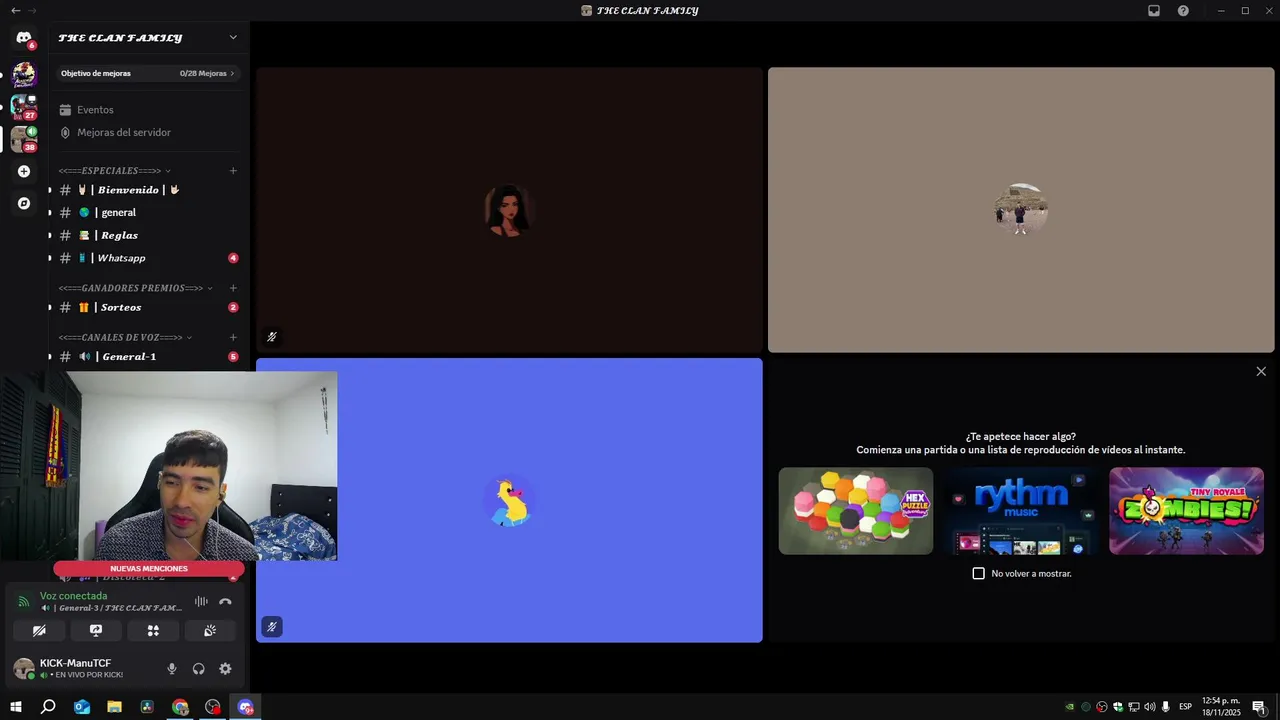
Task: Expand THE CLAN FAMILY server dropdown
Action: tap(233, 37)
